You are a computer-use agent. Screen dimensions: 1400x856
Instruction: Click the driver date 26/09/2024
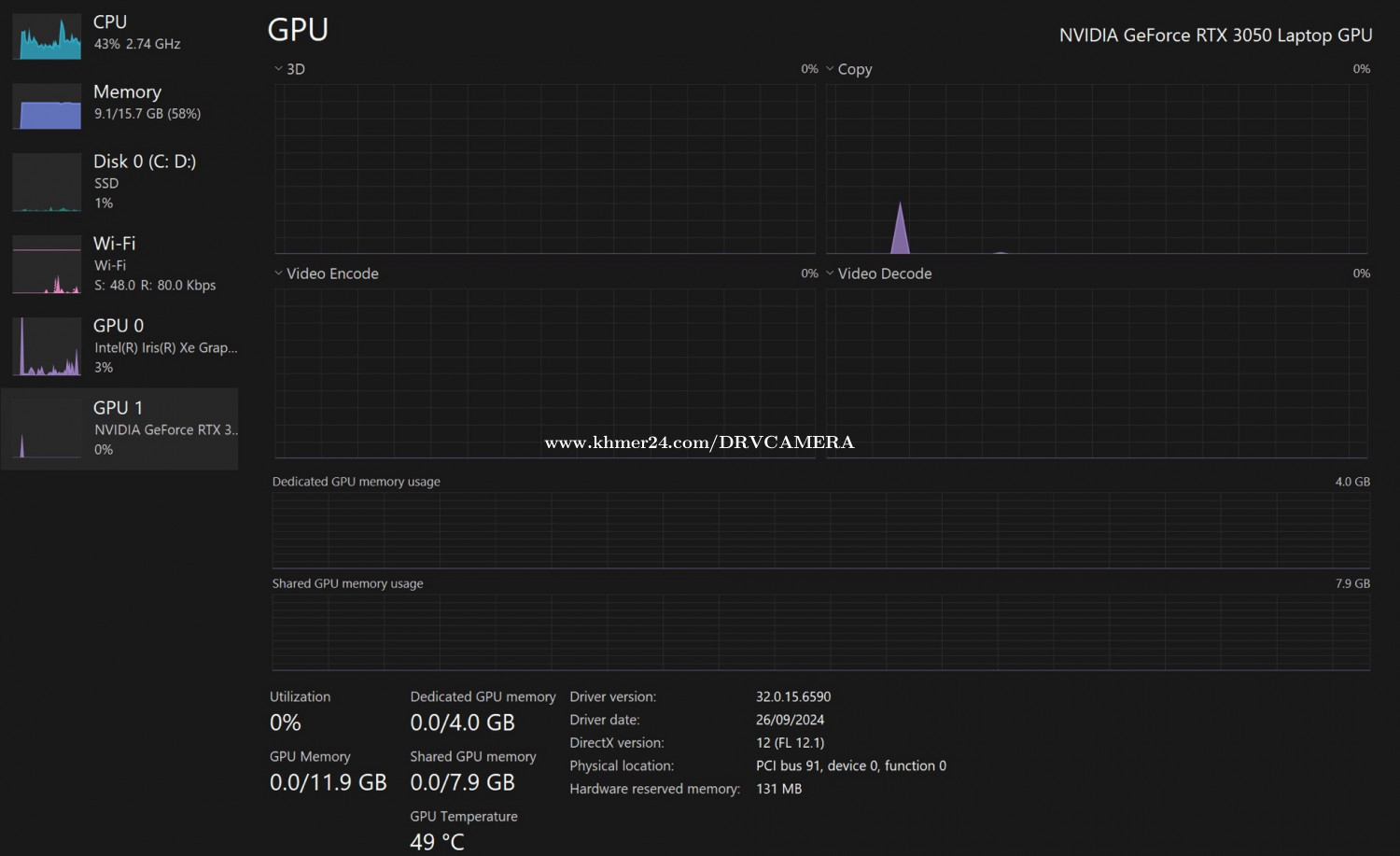[790, 720]
